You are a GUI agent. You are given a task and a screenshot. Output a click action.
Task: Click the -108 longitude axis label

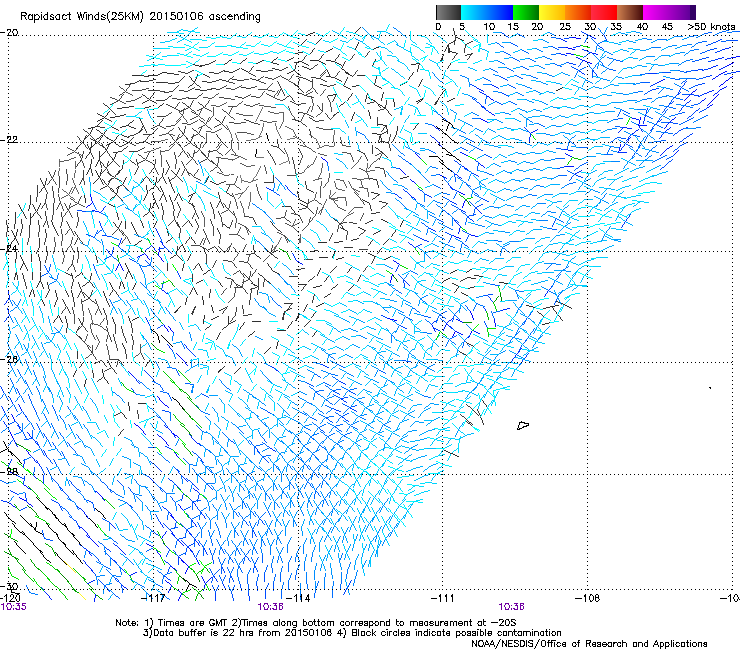pyautogui.click(x=588, y=598)
